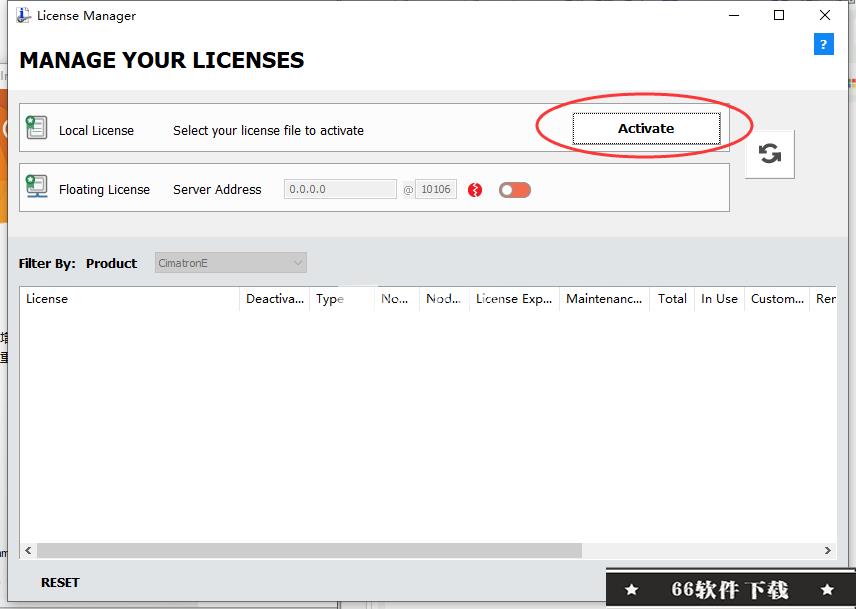Close the License Manager window
This screenshot has width=856, height=609.
click(825, 15)
